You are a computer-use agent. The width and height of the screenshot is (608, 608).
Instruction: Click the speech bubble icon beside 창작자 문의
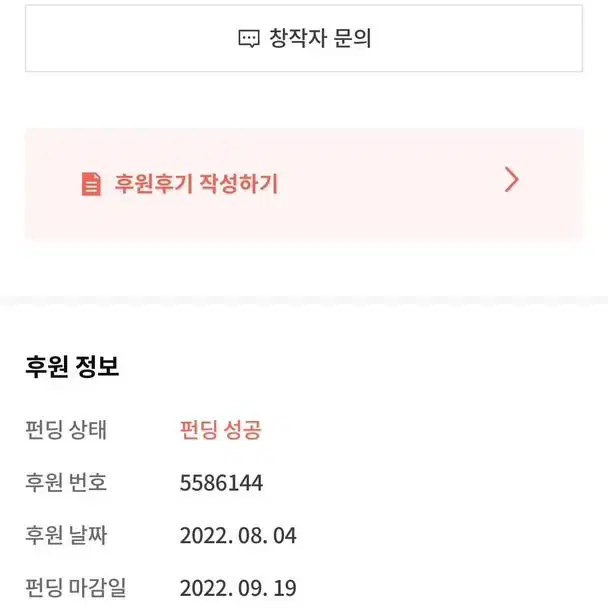point(248,39)
